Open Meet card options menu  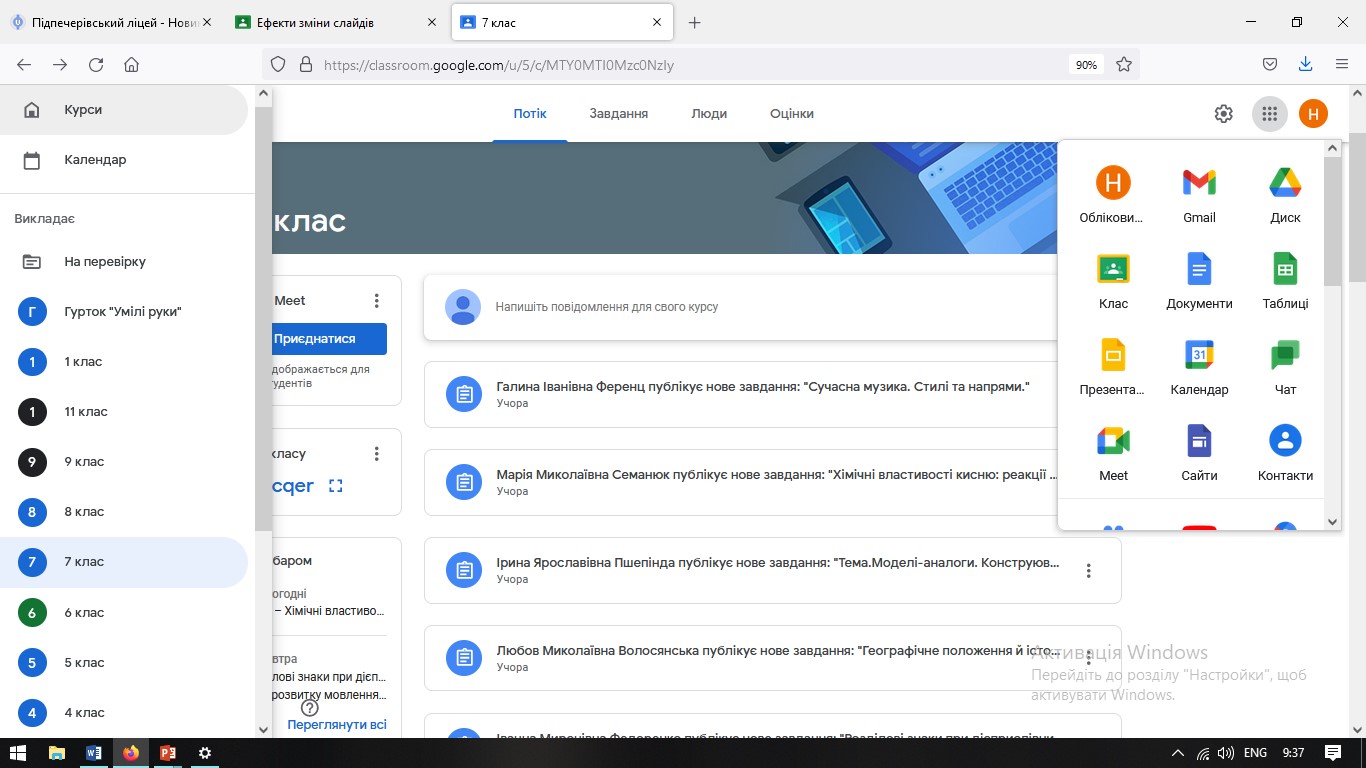click(377, 300)
